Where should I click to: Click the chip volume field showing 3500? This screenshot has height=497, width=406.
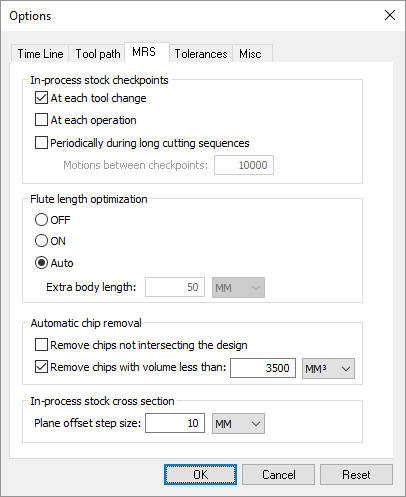coord(263,368)
